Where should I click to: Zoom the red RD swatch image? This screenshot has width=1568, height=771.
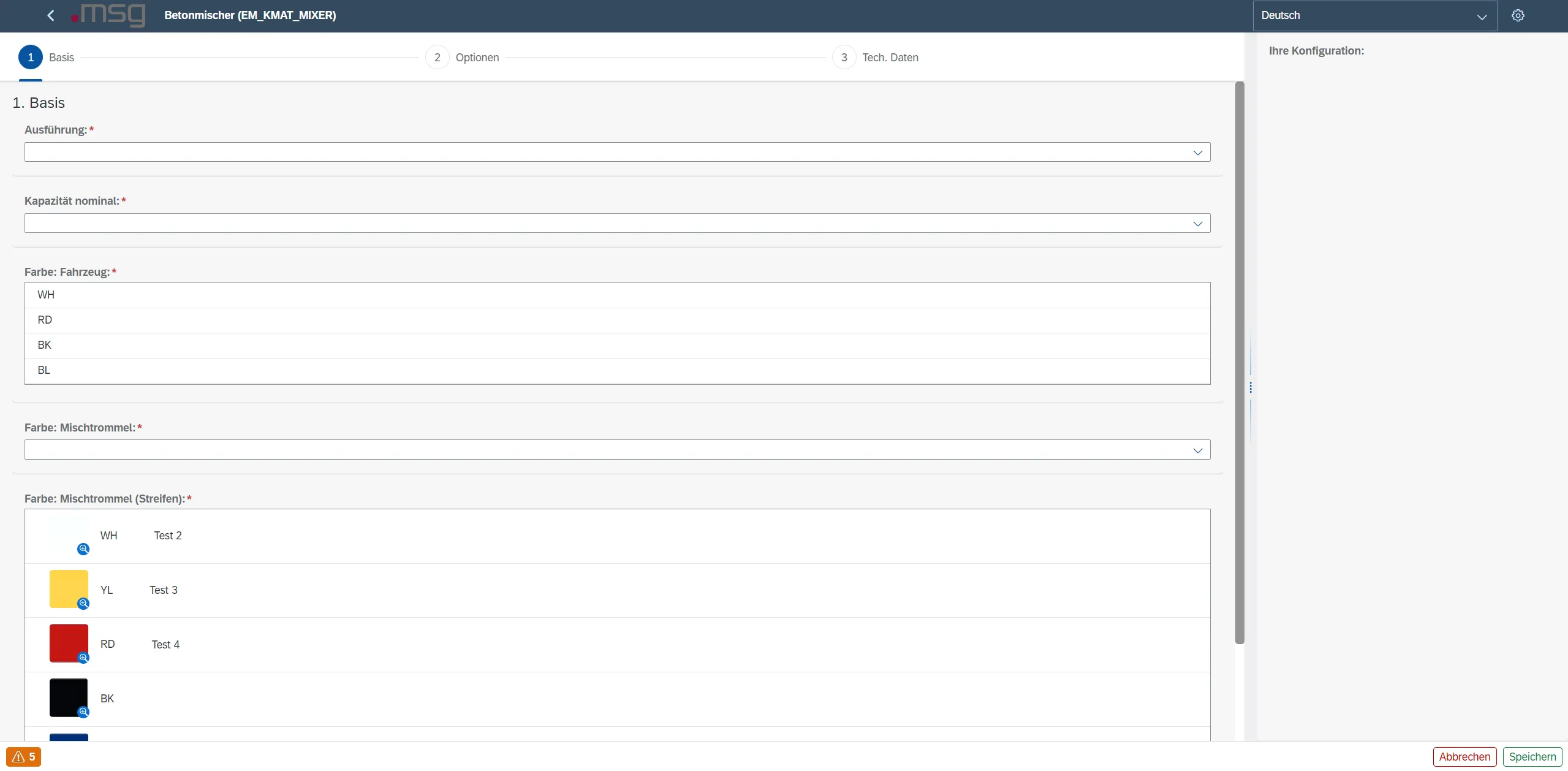click(83, 658)
